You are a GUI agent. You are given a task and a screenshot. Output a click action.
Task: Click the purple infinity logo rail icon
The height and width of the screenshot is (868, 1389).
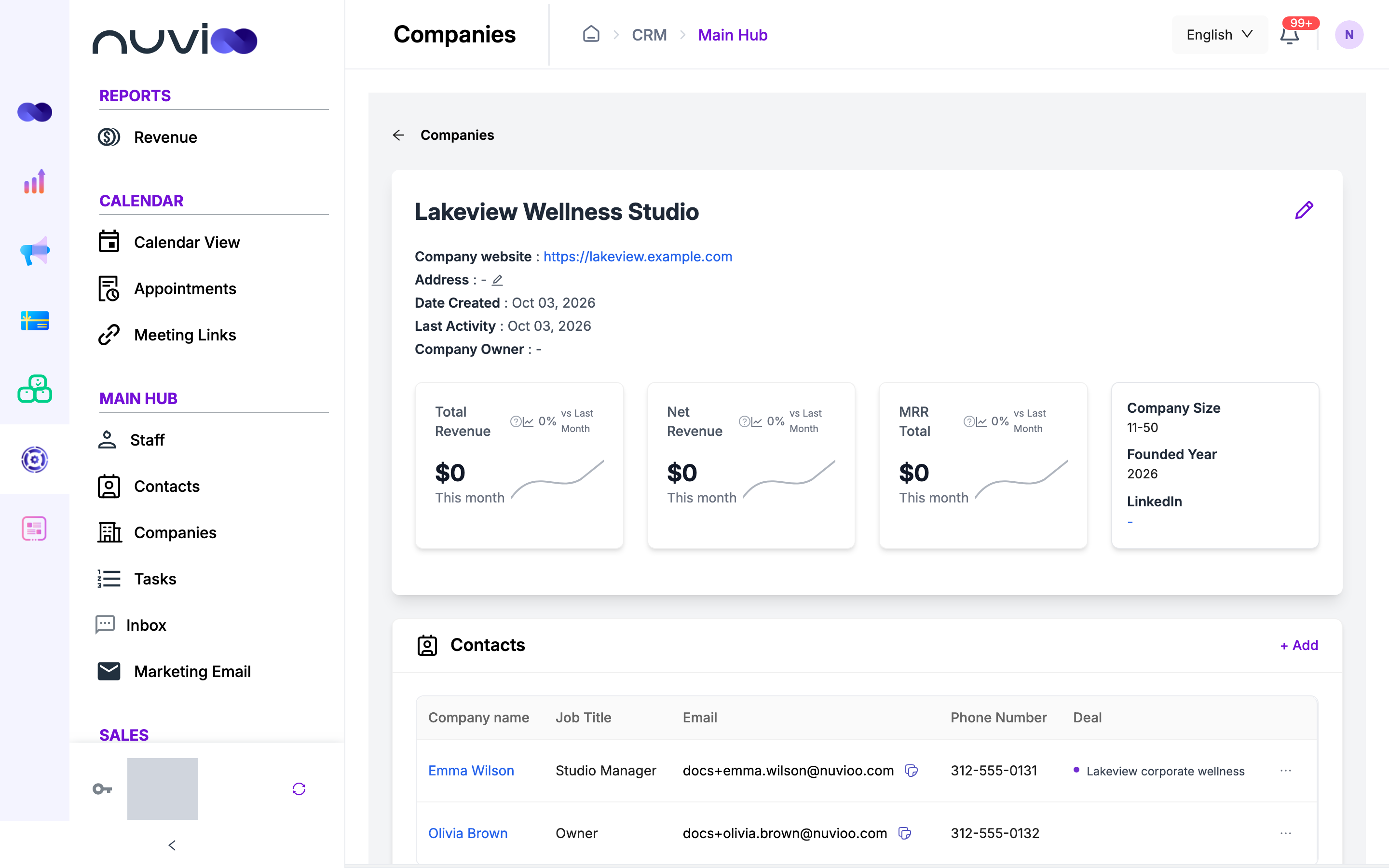(34, 112)
